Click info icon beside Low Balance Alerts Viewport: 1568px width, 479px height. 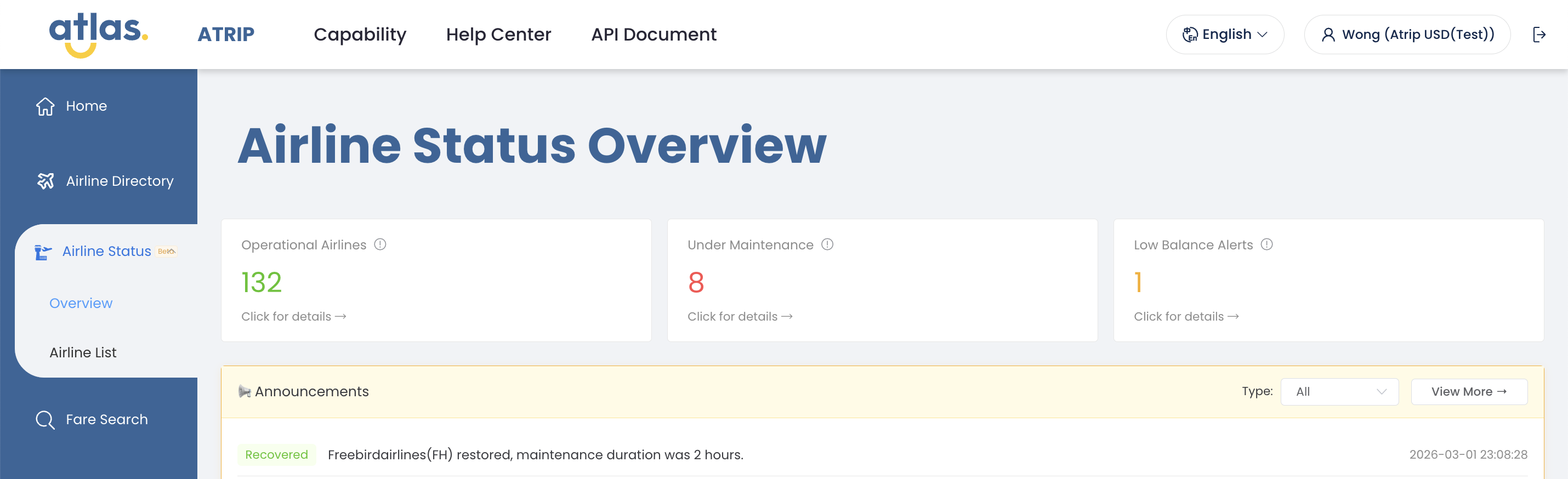1266,244
